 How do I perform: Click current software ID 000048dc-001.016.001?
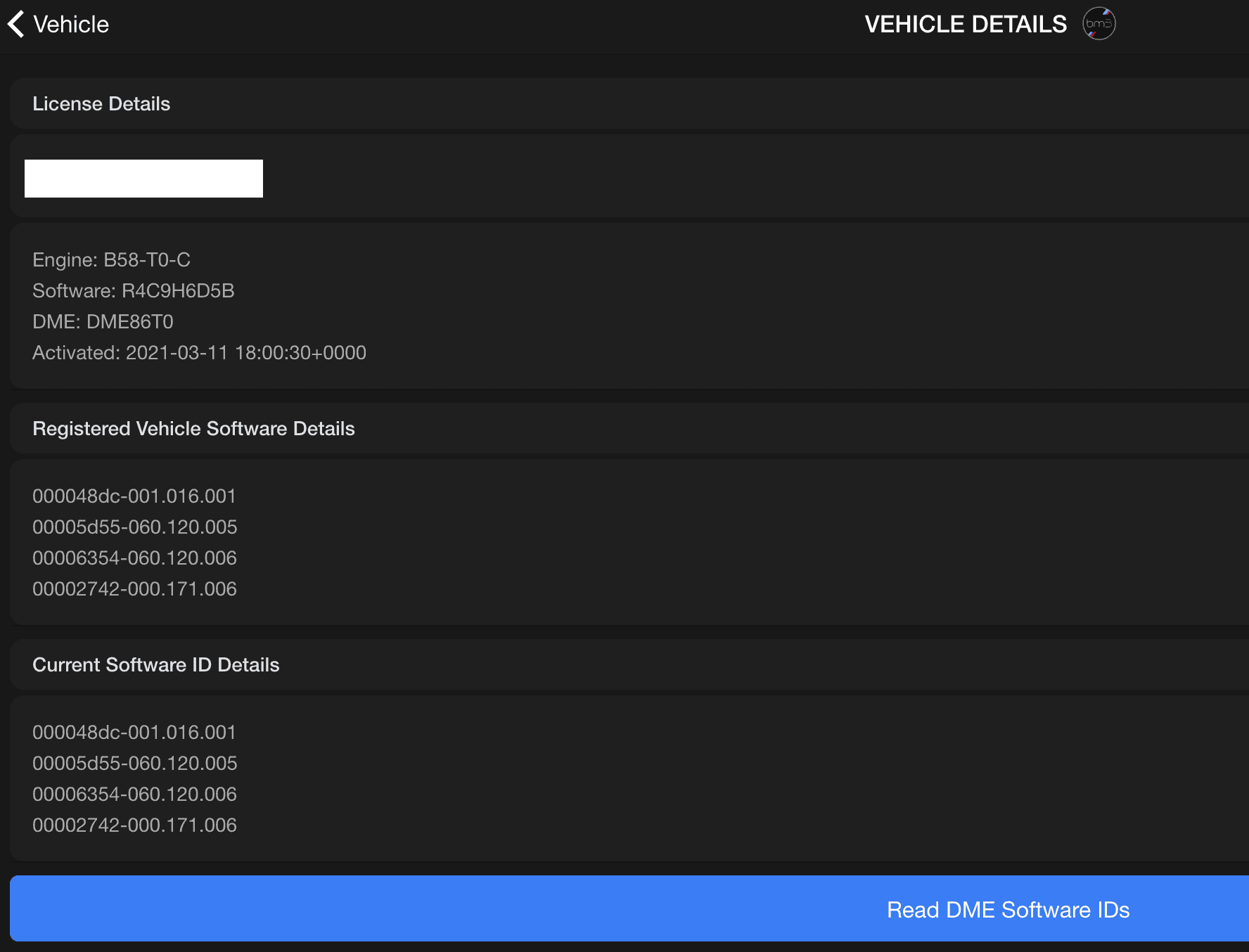[x=134, y=733]
